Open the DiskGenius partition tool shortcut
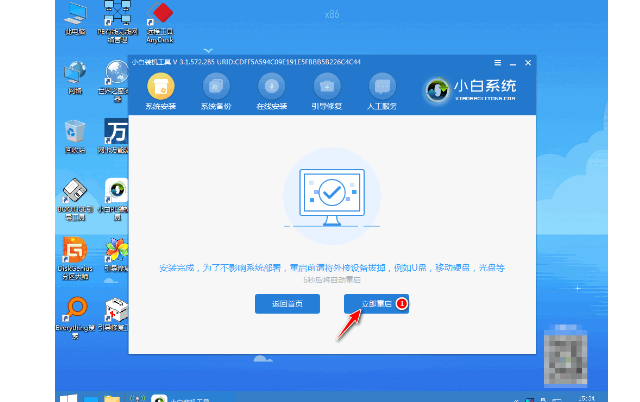The width and height of the screenshot is (640, 402). click(x=74, y=250)
